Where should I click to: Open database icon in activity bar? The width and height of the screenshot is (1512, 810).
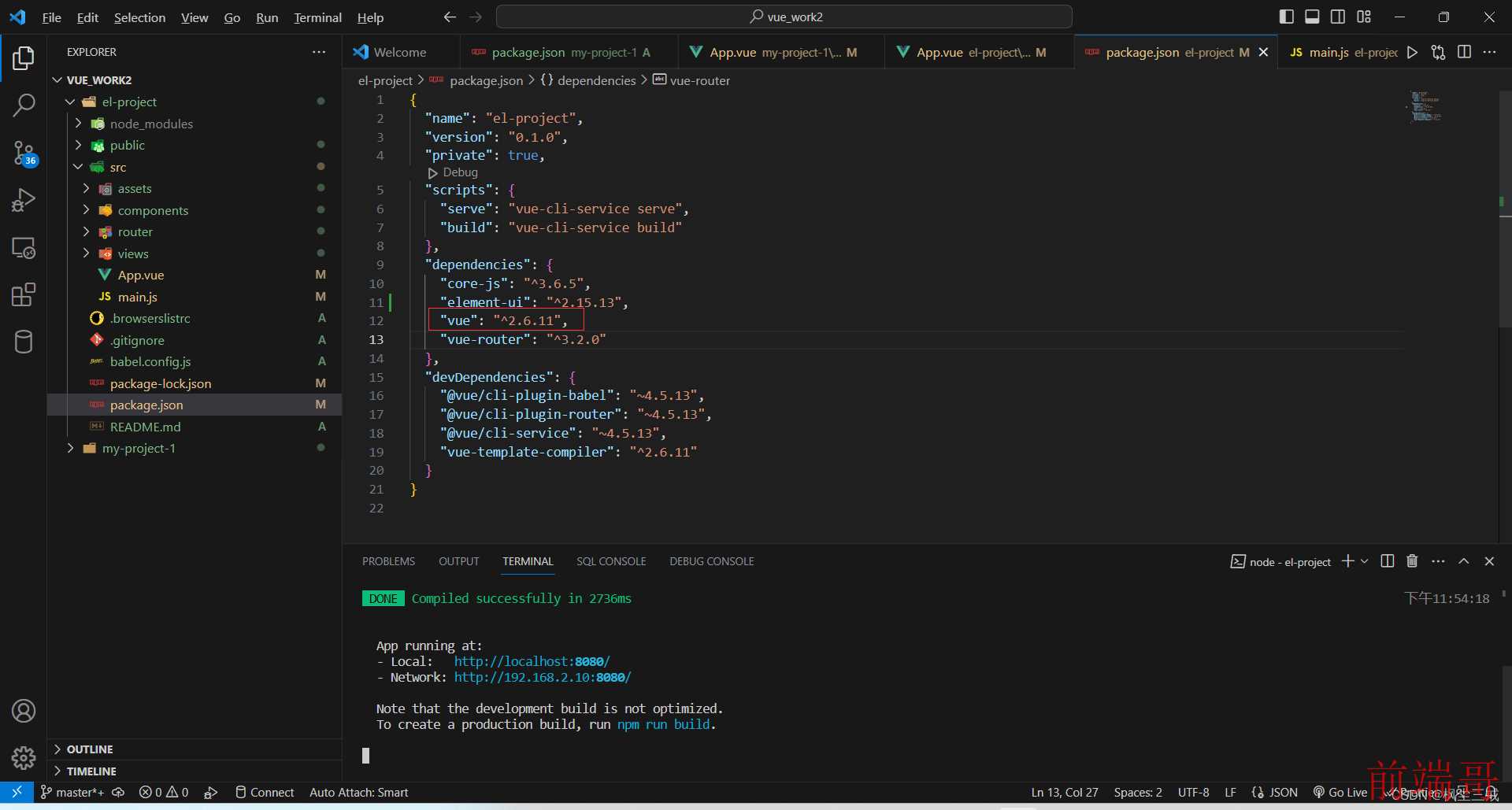click(24, 342)
